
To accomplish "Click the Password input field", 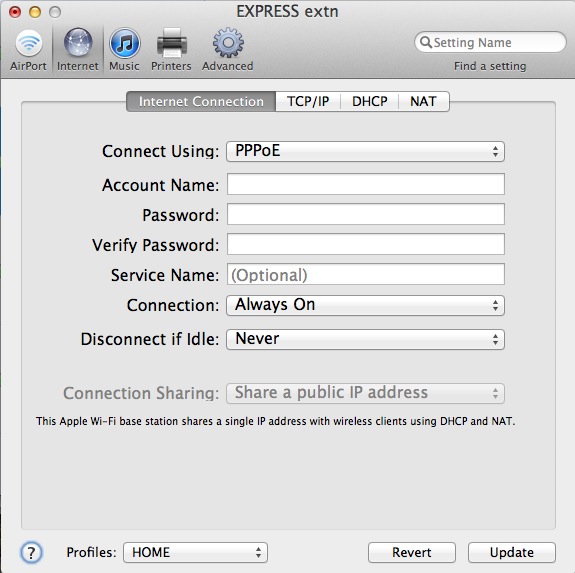I will 366,214.
